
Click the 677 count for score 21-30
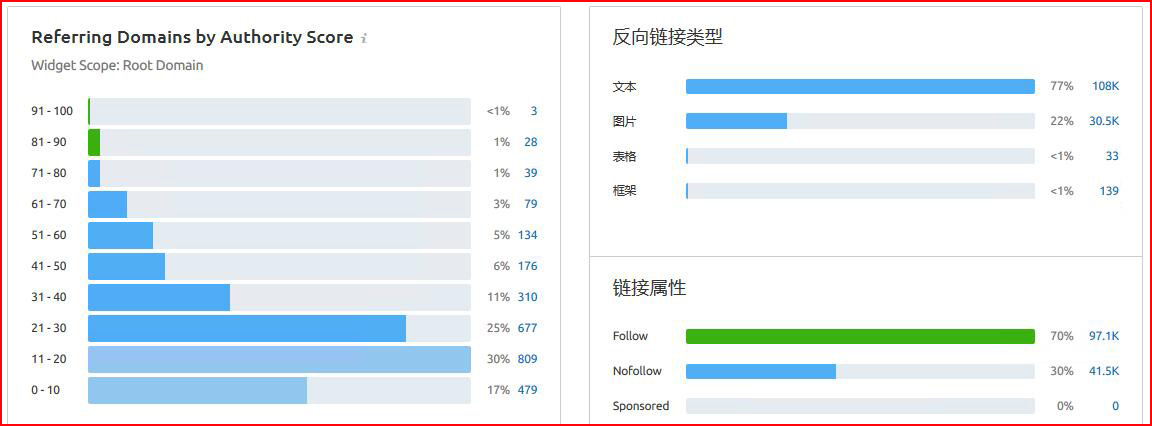(527, 328)
